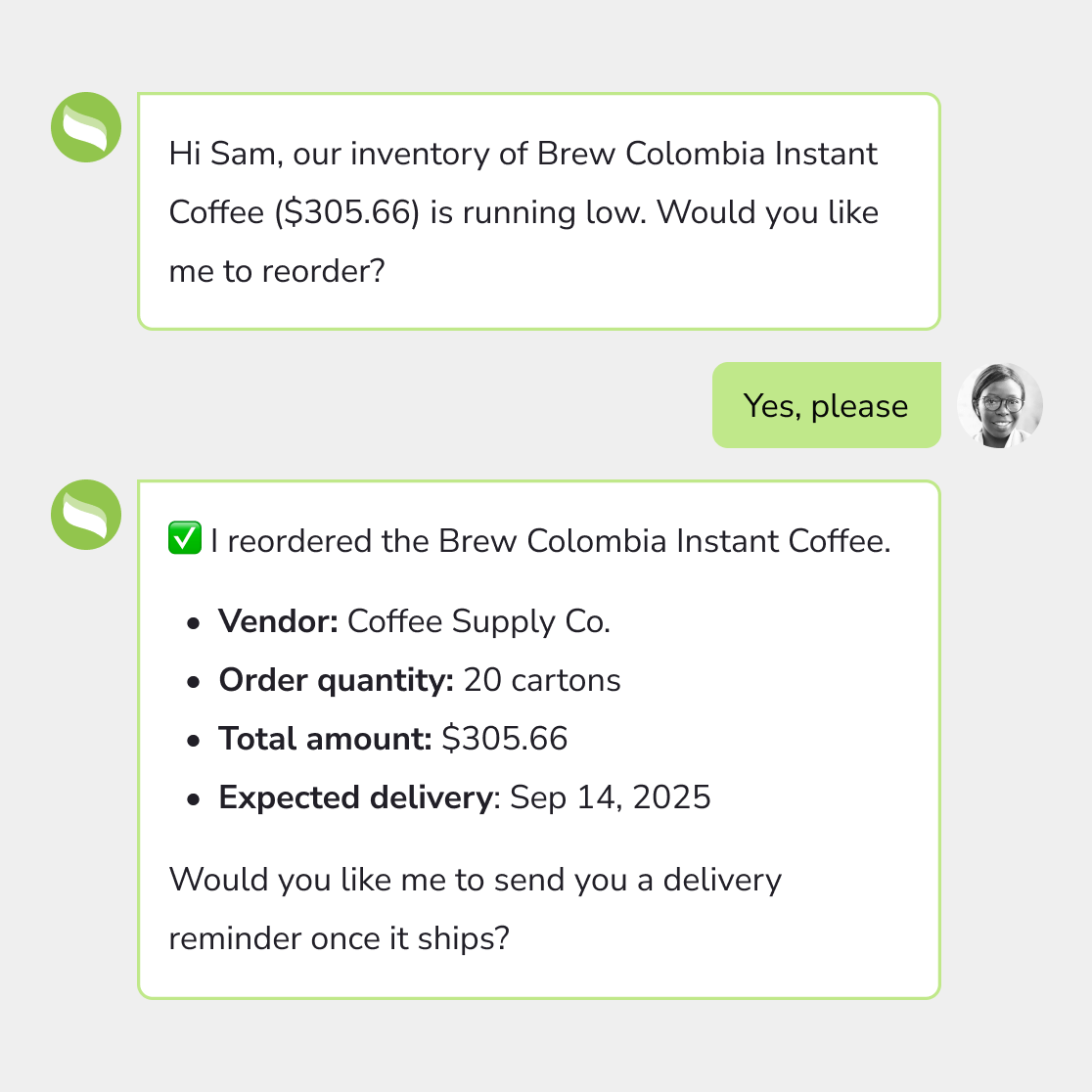Click the bot avatar beside the low-inventory message
Screen dimensions: 1092x1092
coord(86,127)
